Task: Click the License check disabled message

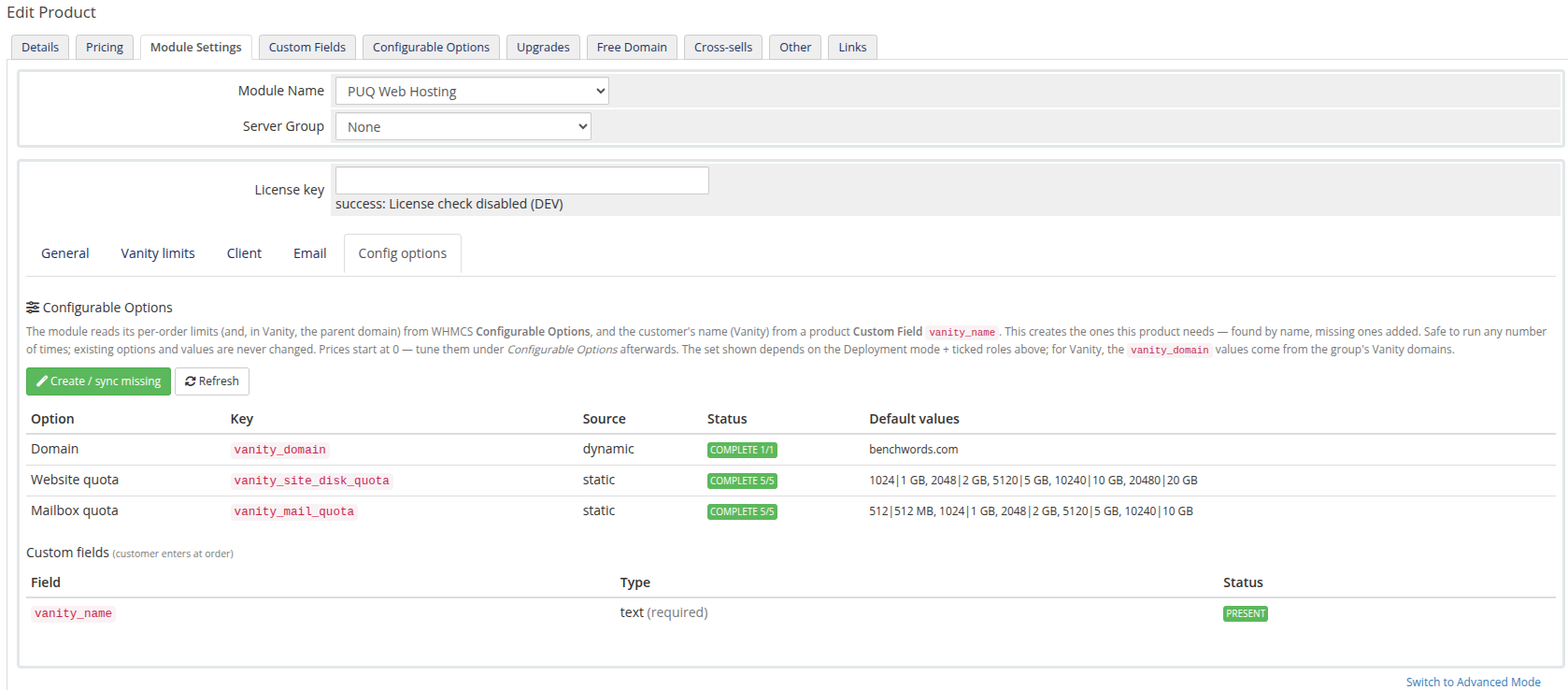Action: tap(449, 204)
